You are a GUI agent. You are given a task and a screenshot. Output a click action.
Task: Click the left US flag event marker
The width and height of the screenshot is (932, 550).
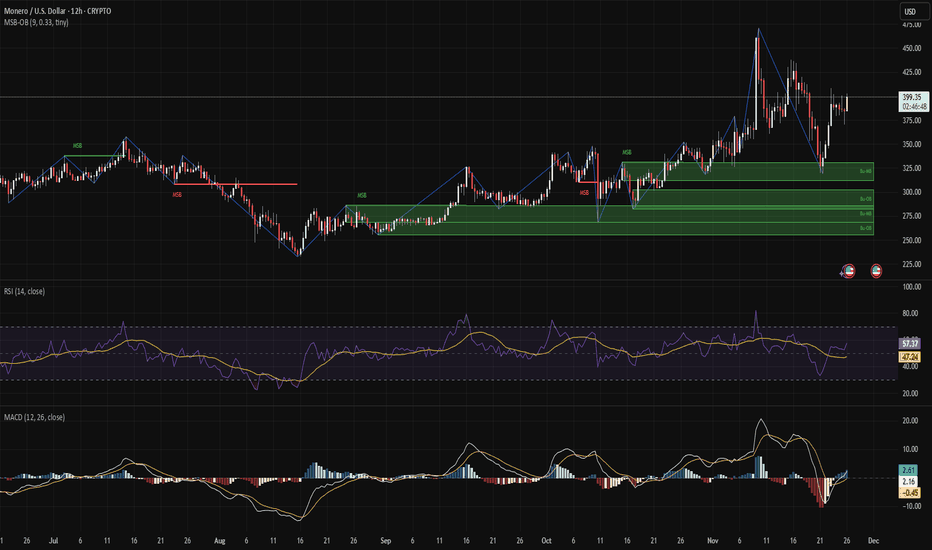[x=848, y=270]
